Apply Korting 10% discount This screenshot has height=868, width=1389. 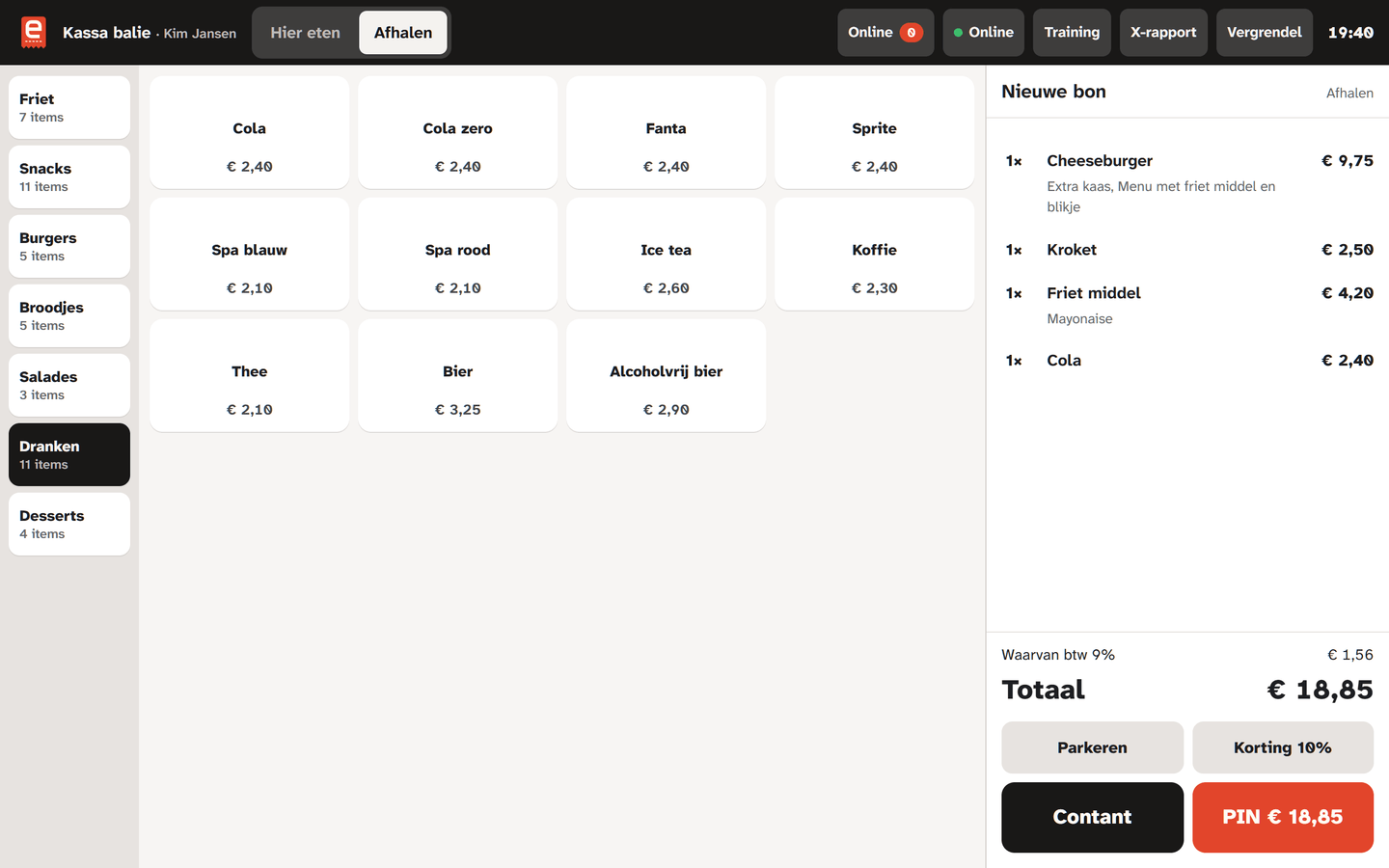tap(1283, 747)
